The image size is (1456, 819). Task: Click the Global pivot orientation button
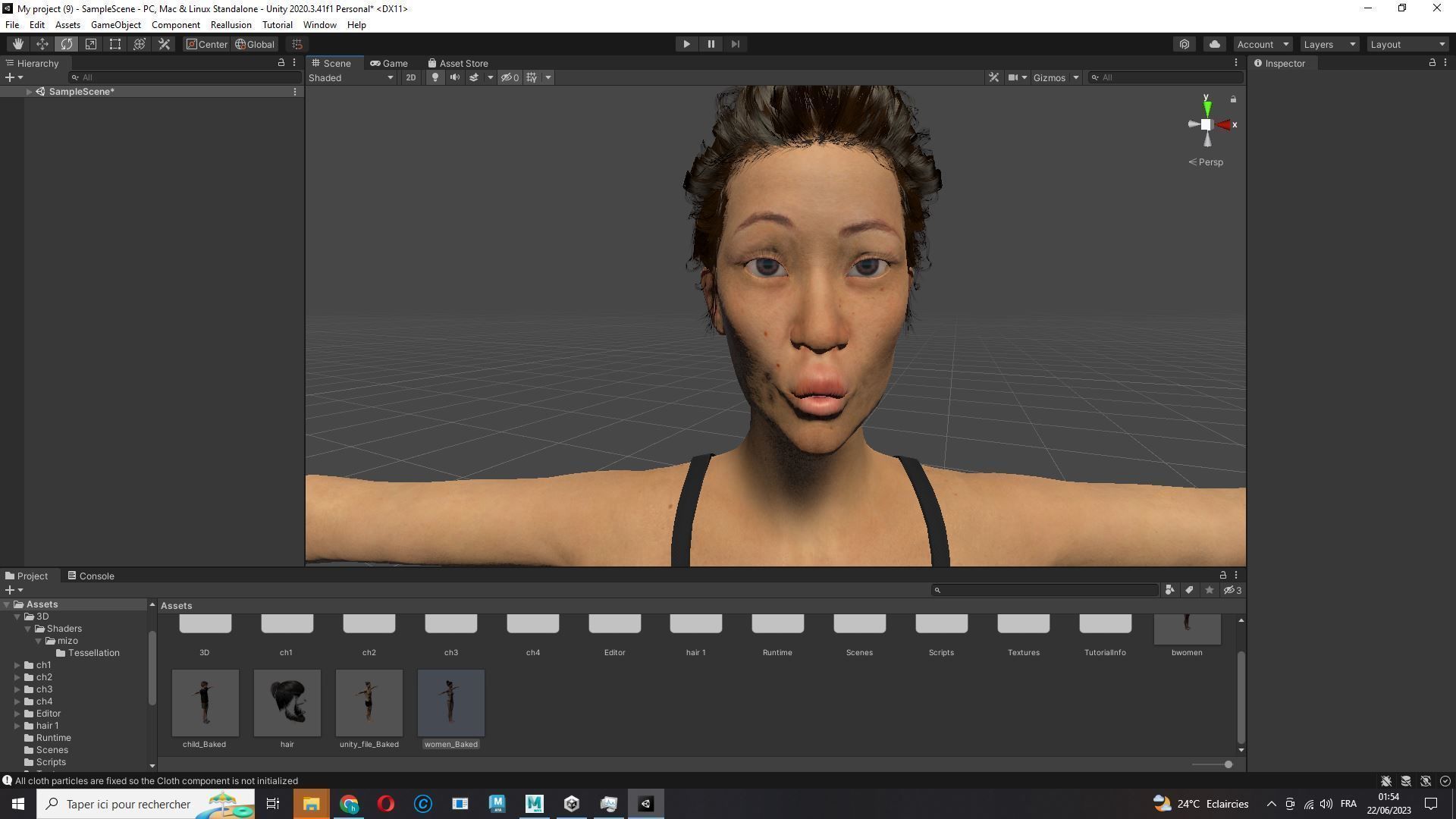pos(255,44)
